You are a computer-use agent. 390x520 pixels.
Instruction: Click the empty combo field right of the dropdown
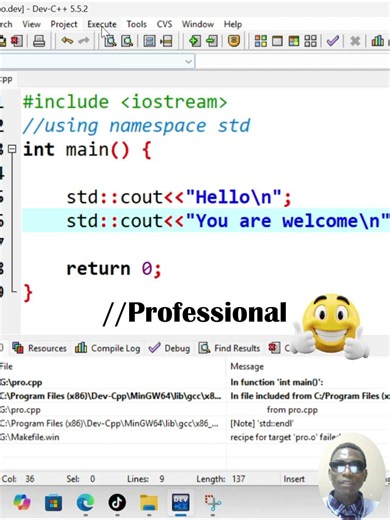pyautogui.click(x=293, y=62)
